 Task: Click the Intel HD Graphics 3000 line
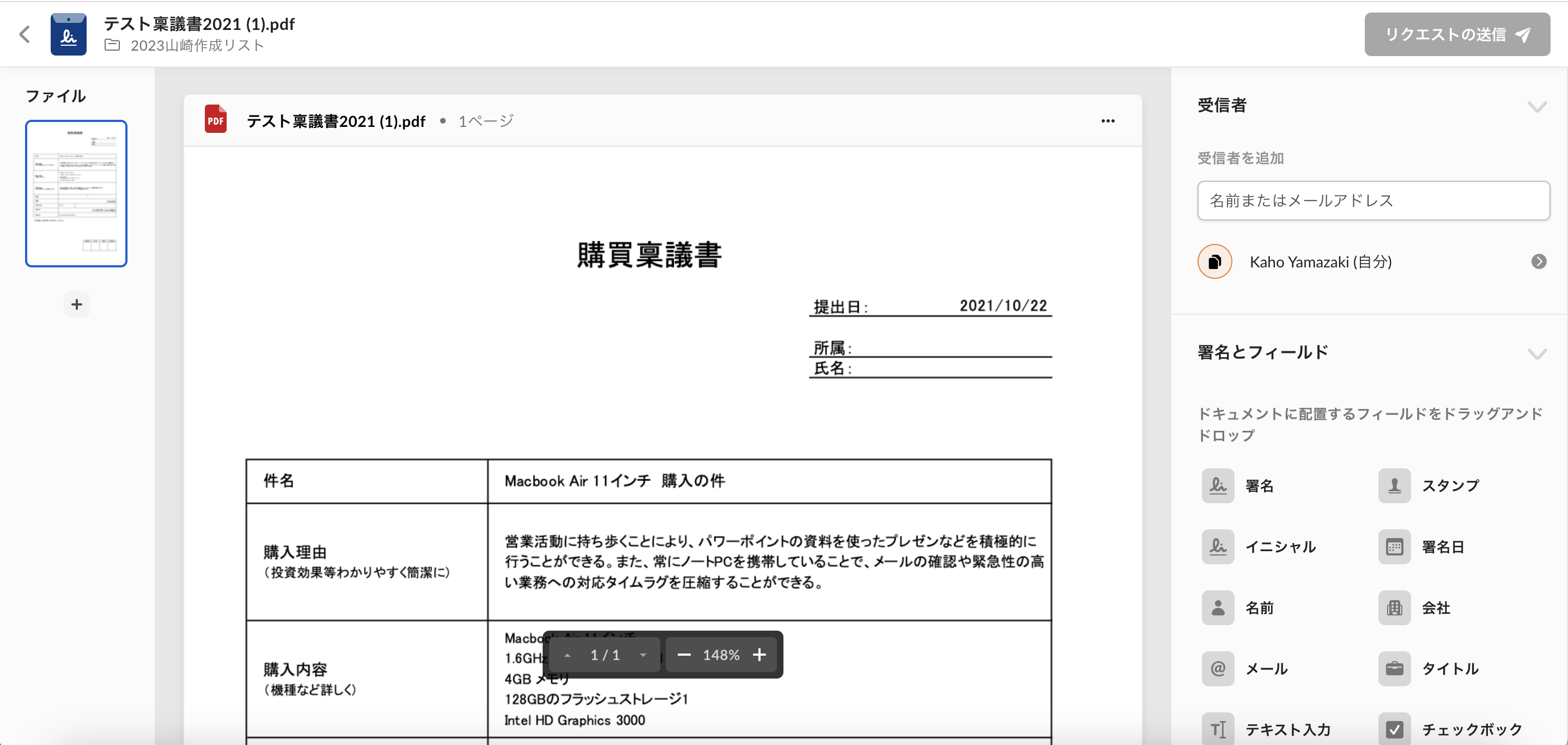tap(574, 720)
